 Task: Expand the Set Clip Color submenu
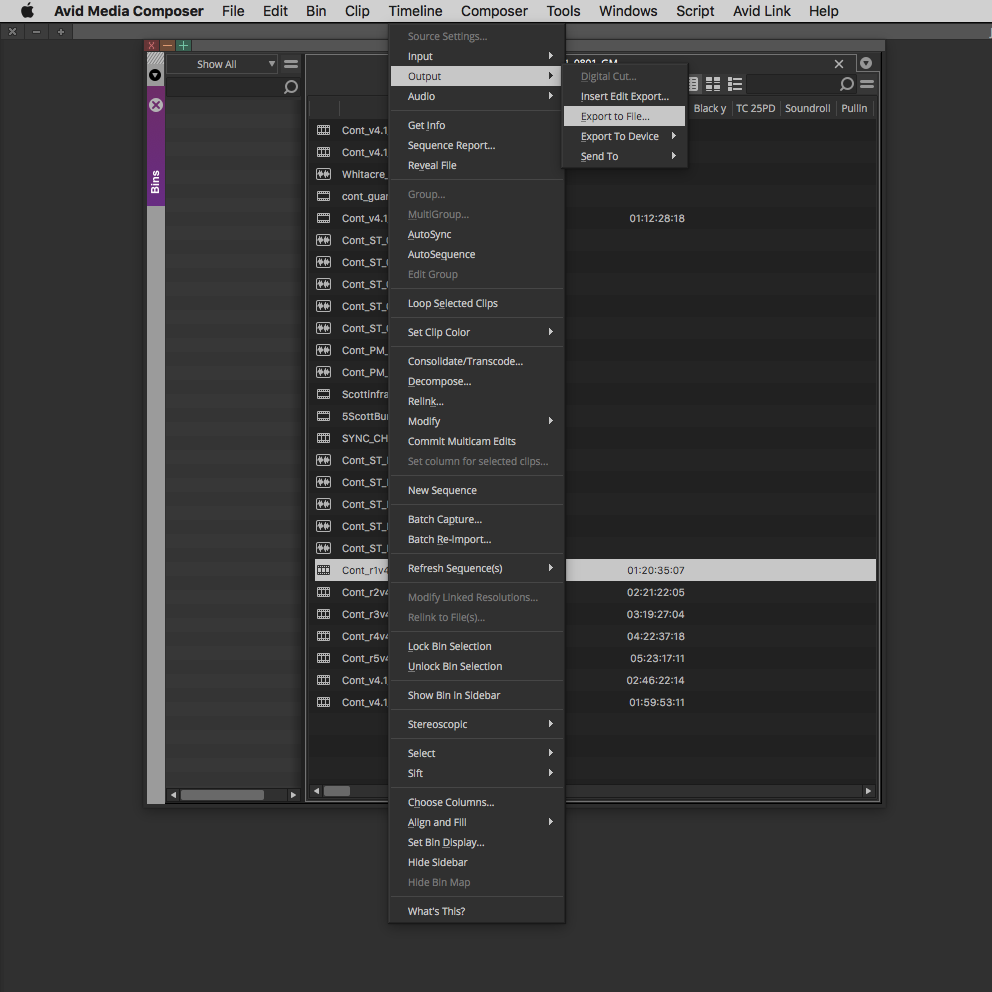pos(477,332)
